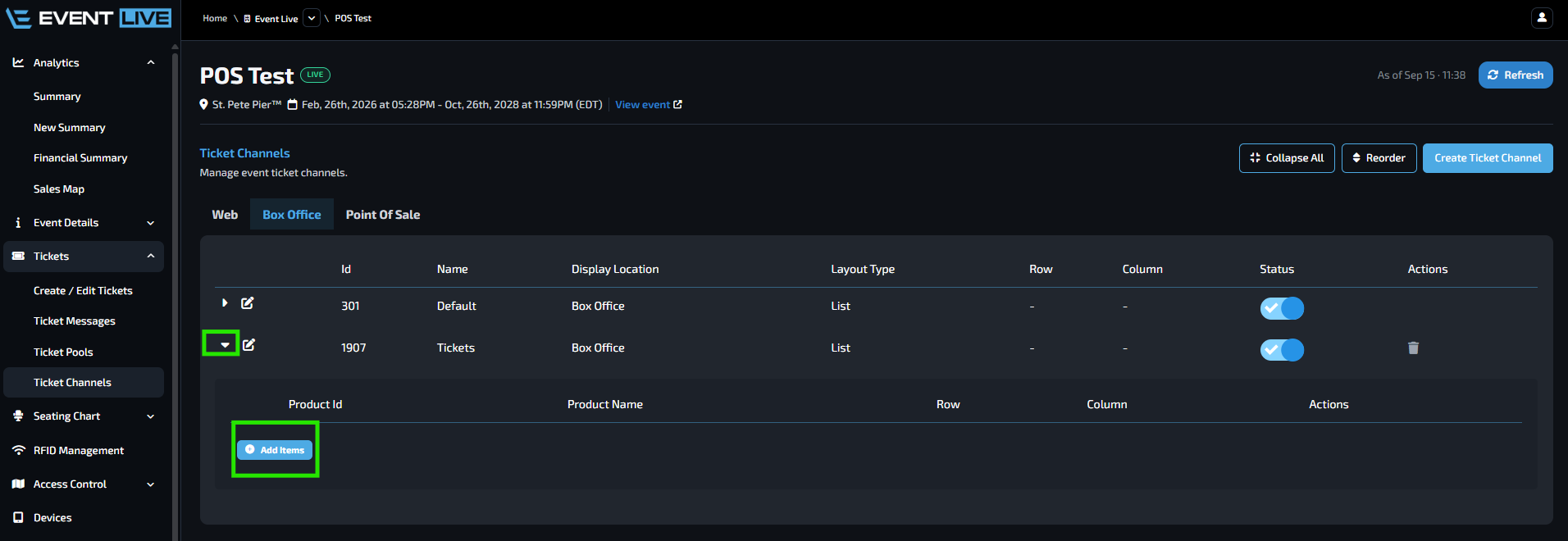This screenshot has width=1568, height=541.
Task: Collapse the Analytics sidebar section
Action: click(151, 62)
